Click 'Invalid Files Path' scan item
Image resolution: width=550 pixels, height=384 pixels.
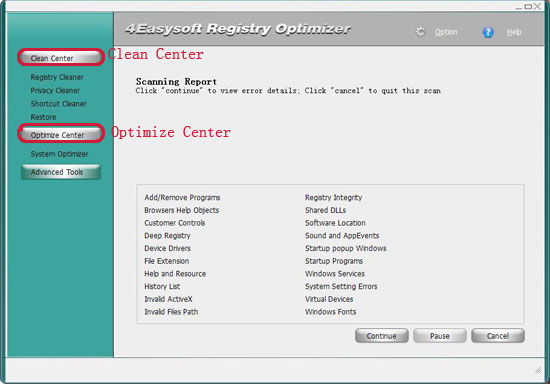(171, 312)
